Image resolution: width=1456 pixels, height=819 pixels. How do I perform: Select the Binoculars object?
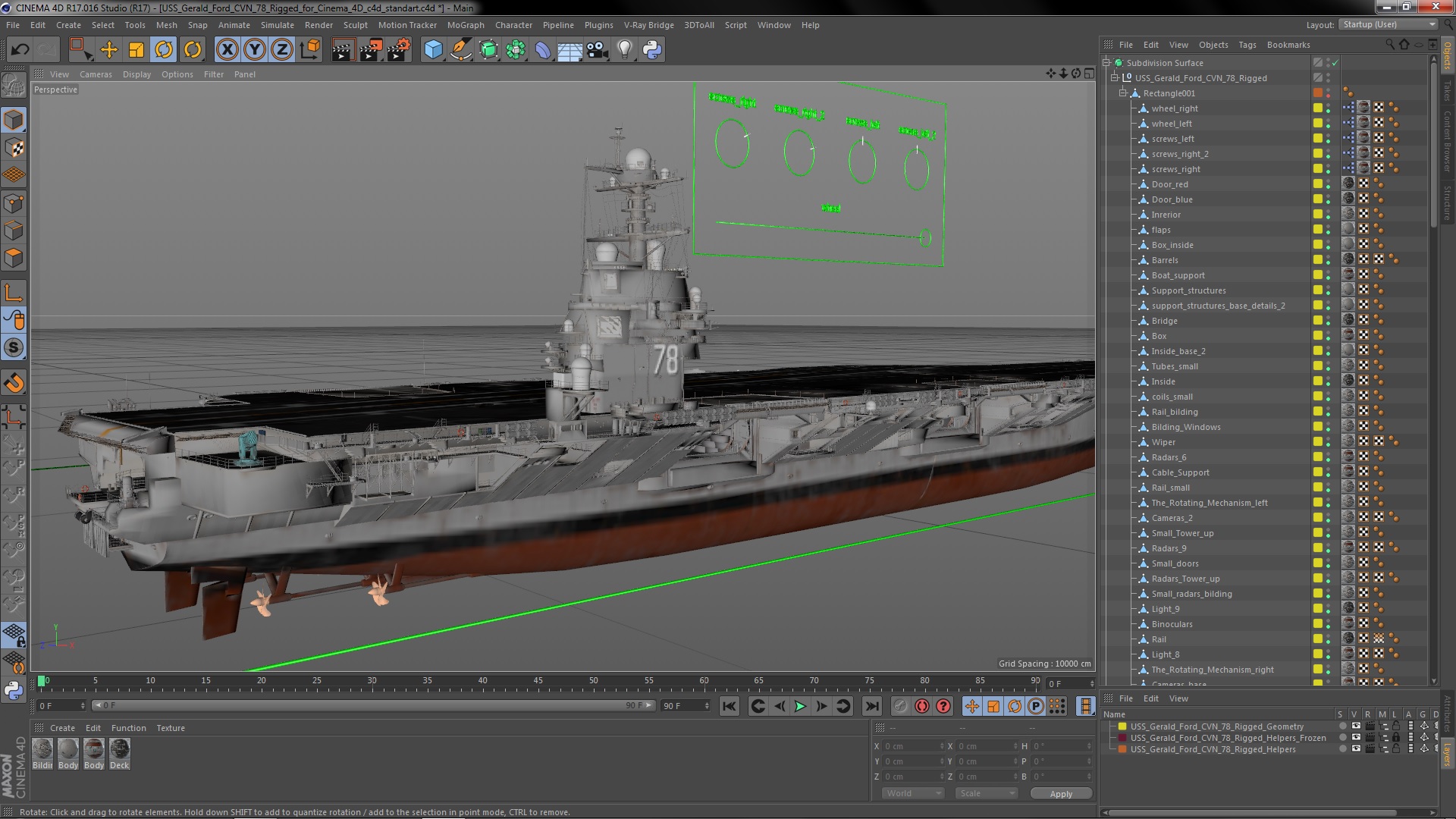pos(1172,624)
